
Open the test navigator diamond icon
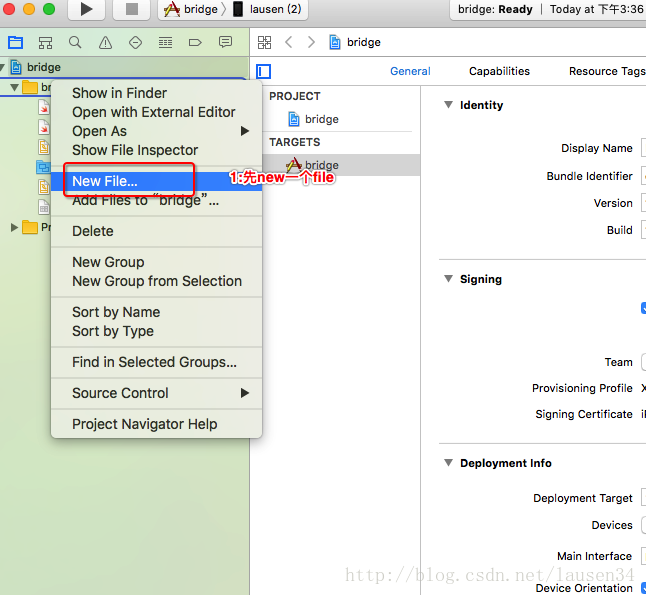pyautogui.click(x=135, y=42)
